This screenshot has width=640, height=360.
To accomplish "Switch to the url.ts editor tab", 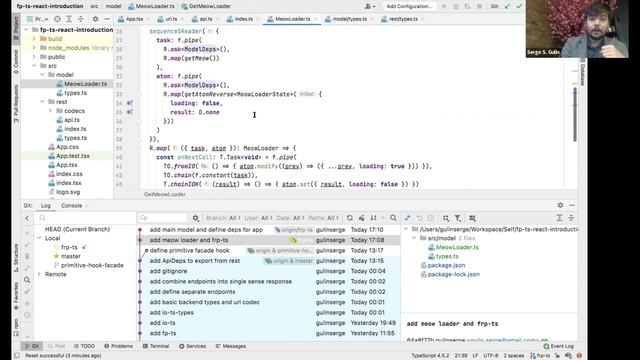I will [171, 19].
